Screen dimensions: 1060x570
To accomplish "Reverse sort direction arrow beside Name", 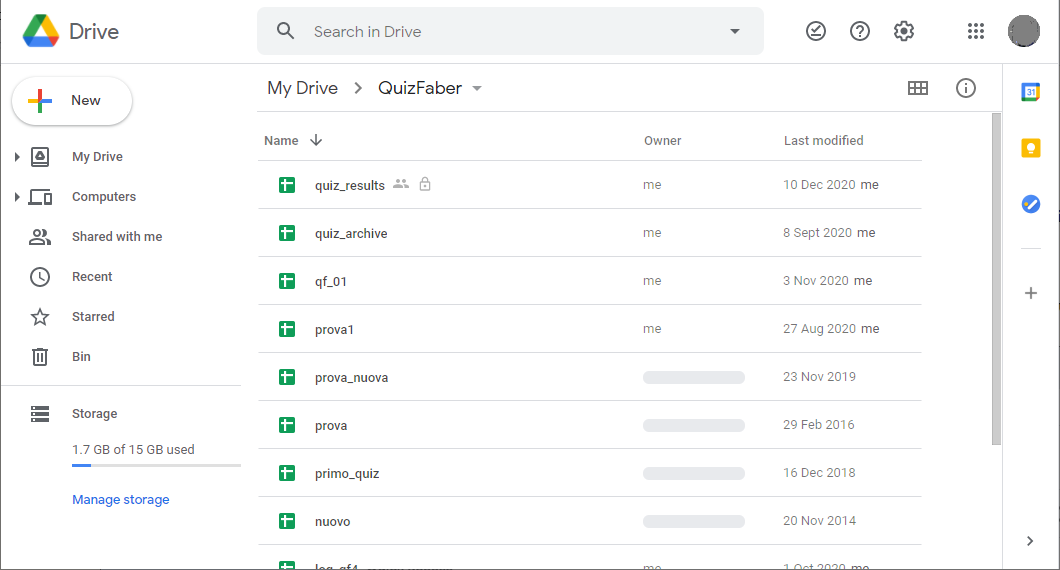I will coord(316,141).
